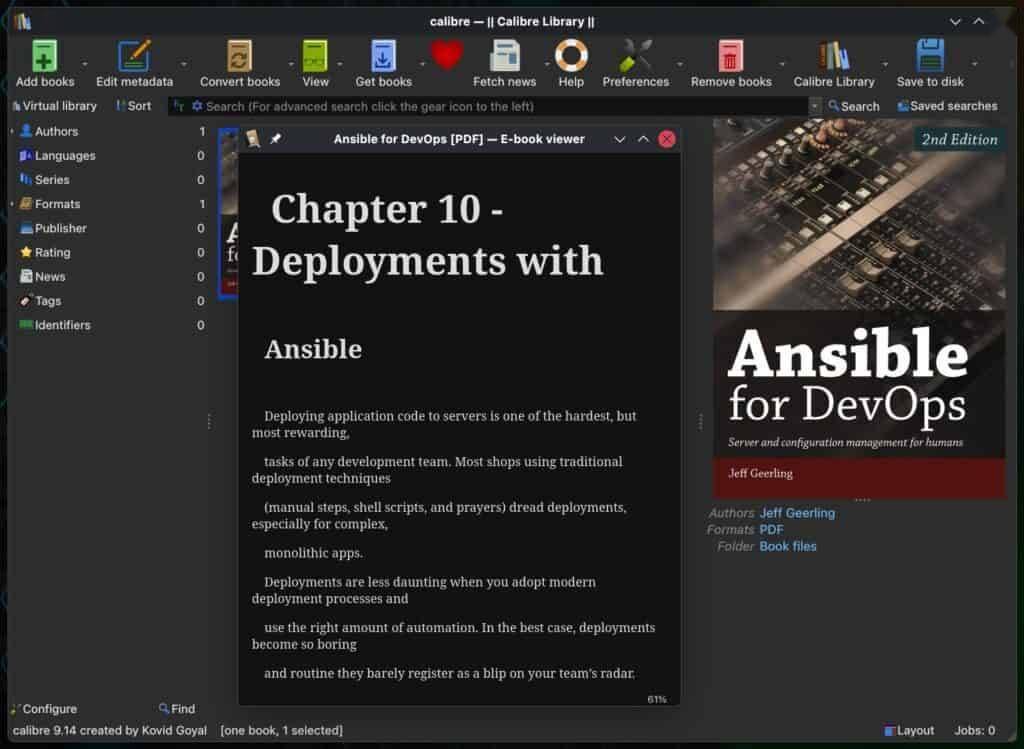1024x749 pixels.
Task: Click the left panel splitter handle
Action: [209, 422]
